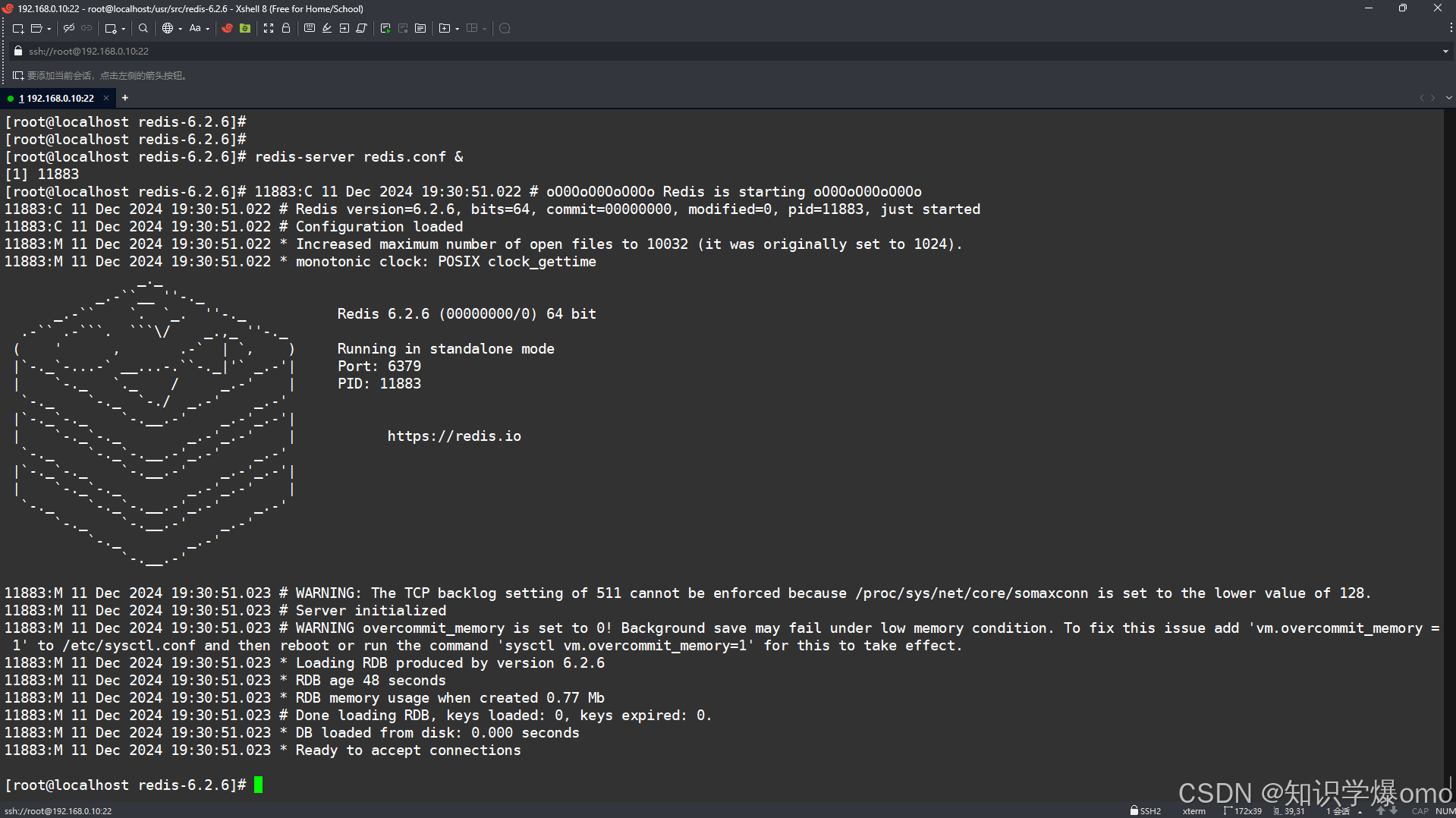Click 'Ready to accept connections' log line

click(x=408, y=750)
